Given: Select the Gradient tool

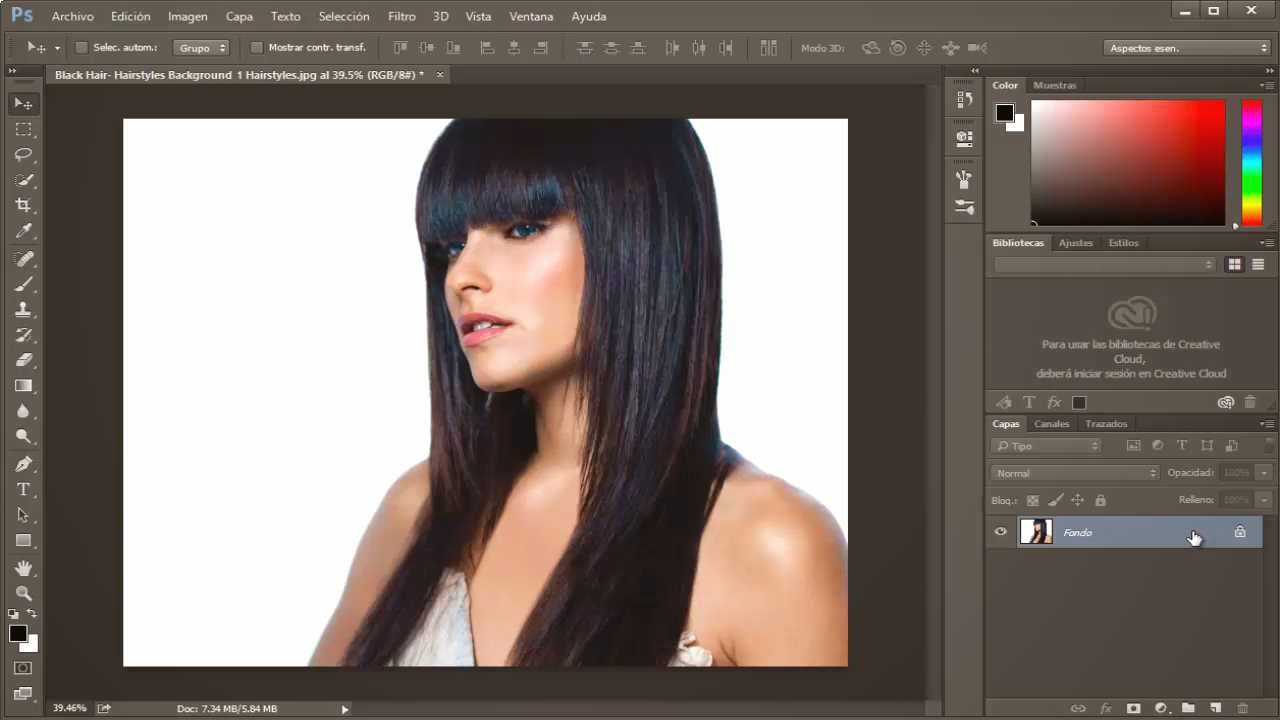Looking at the screenshot, I should coord(24,386).
